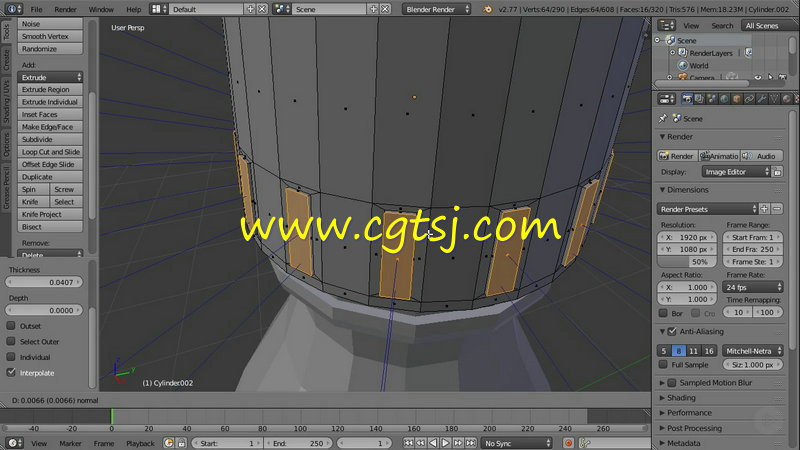The width and height of the screenshot is (800, 450).
Task: Pin the Scene context with pushpin icon
Action: 663,118
